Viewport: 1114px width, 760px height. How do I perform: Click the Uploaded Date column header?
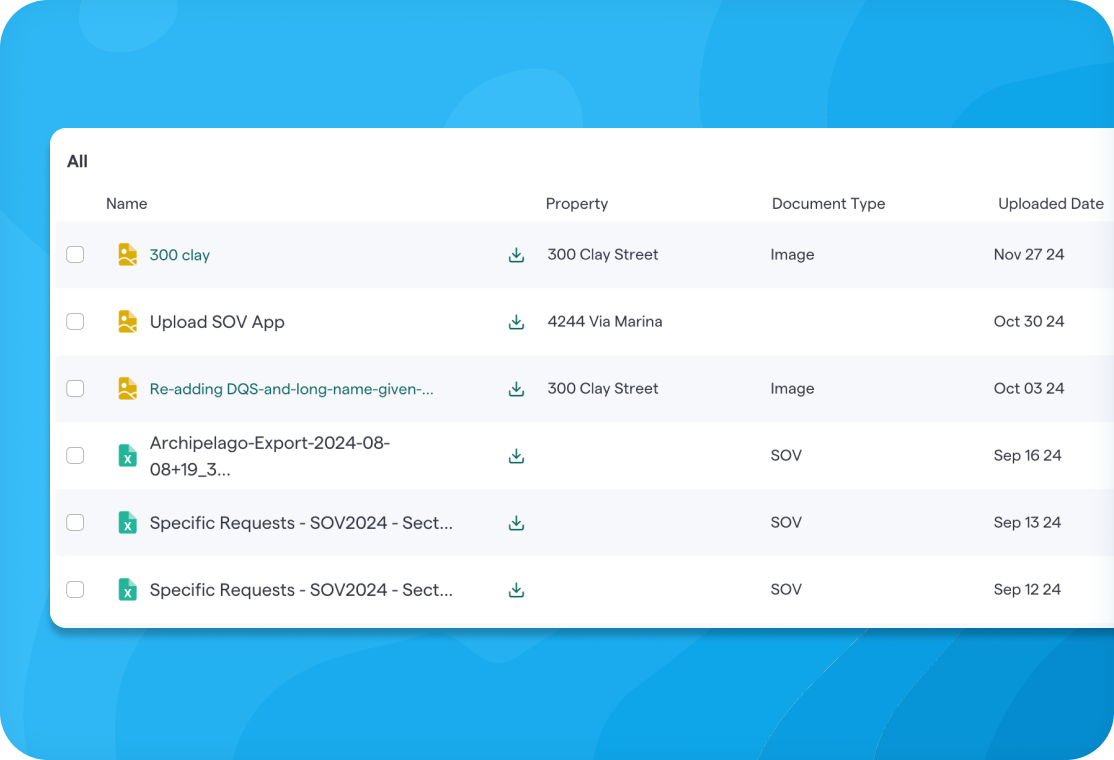pyautogui.click(x=1051, y=204)
